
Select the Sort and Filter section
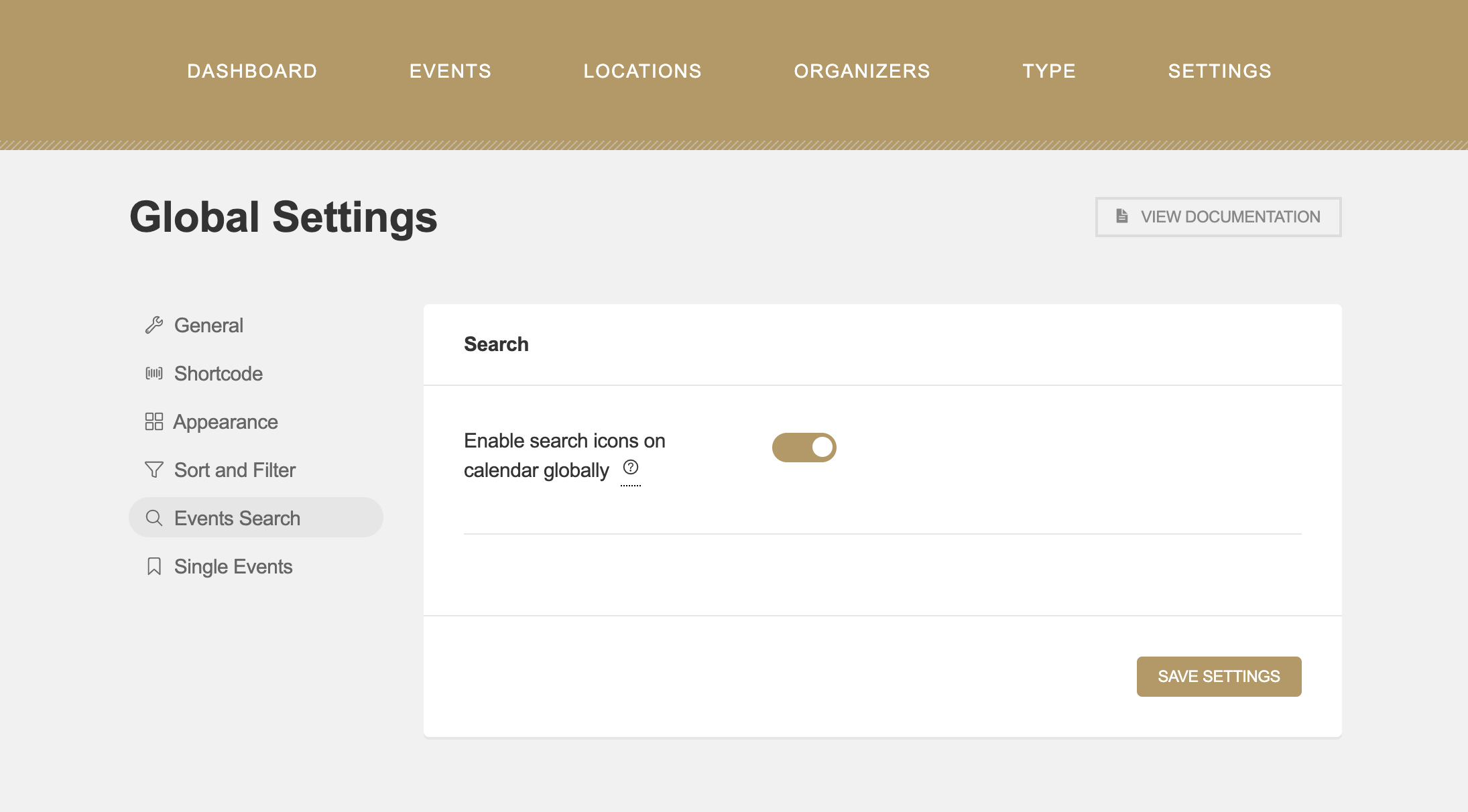[235, 470]
